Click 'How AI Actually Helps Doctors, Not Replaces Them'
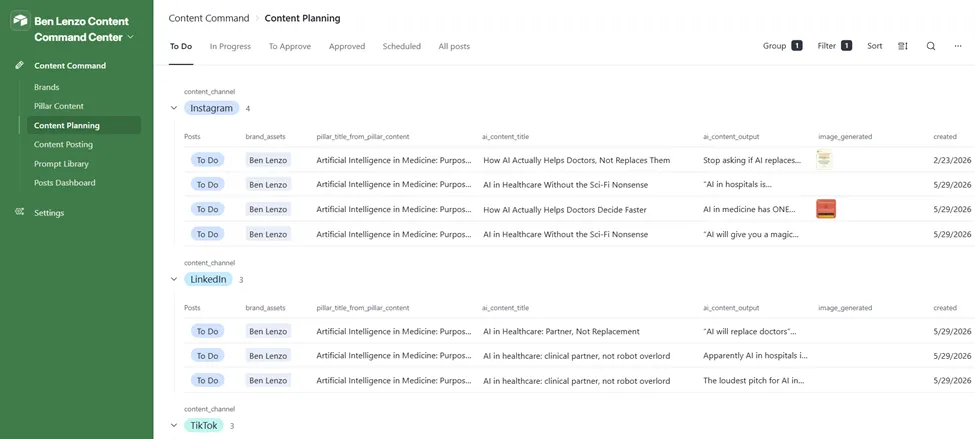The height and width of the screenshot is (439, 975). 576,160
